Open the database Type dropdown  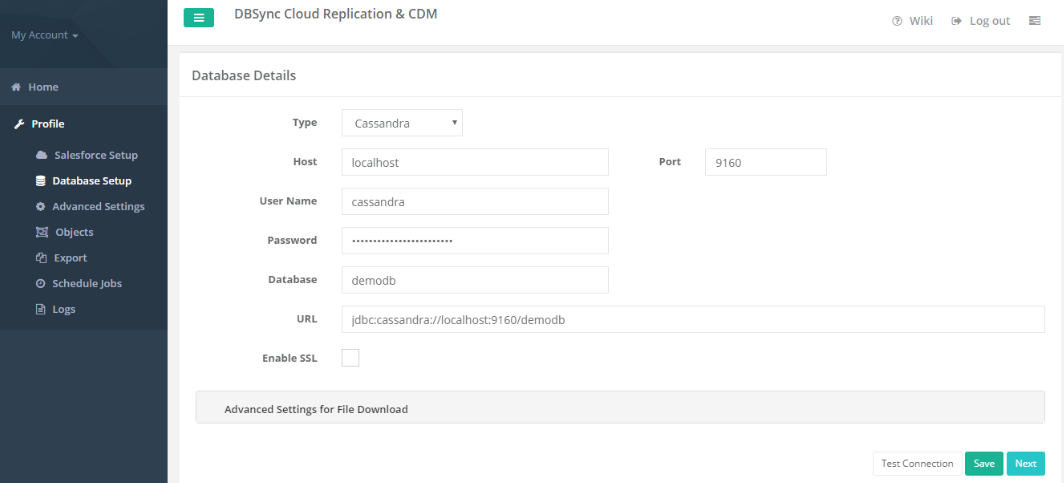point(402,123)
